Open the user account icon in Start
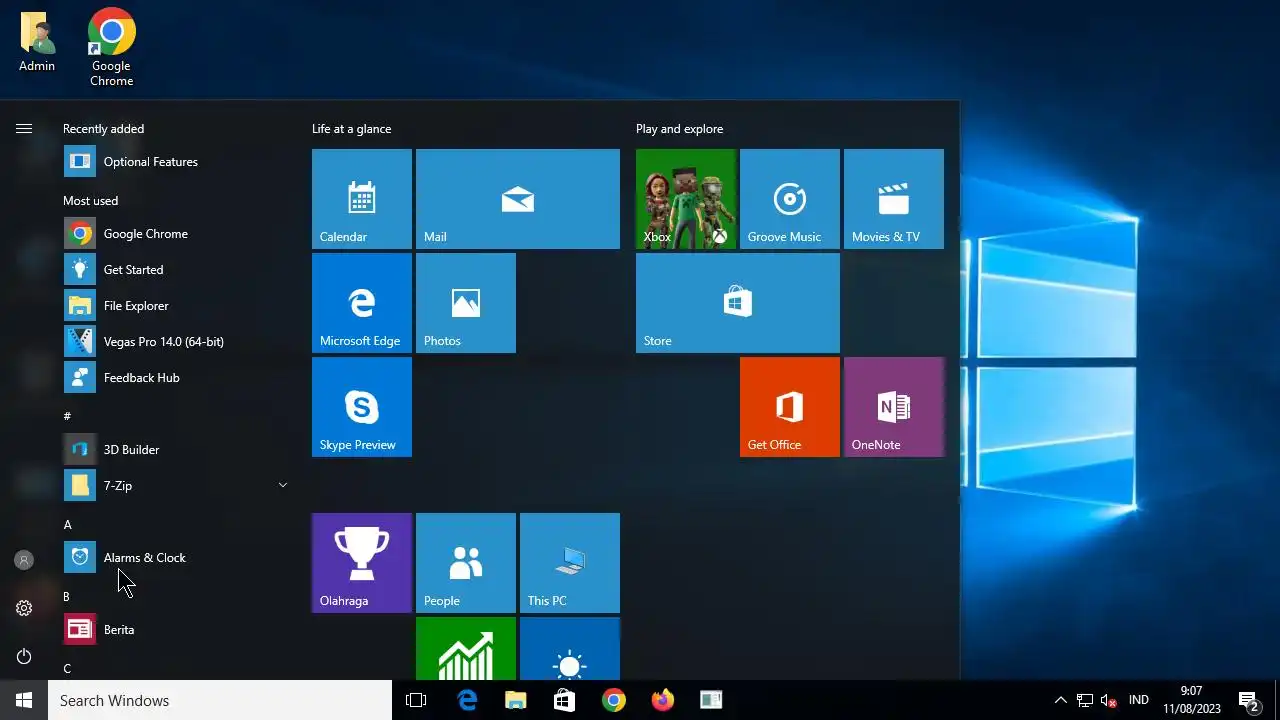Screen dimensions: 1280x720 (x=24, y=560)
